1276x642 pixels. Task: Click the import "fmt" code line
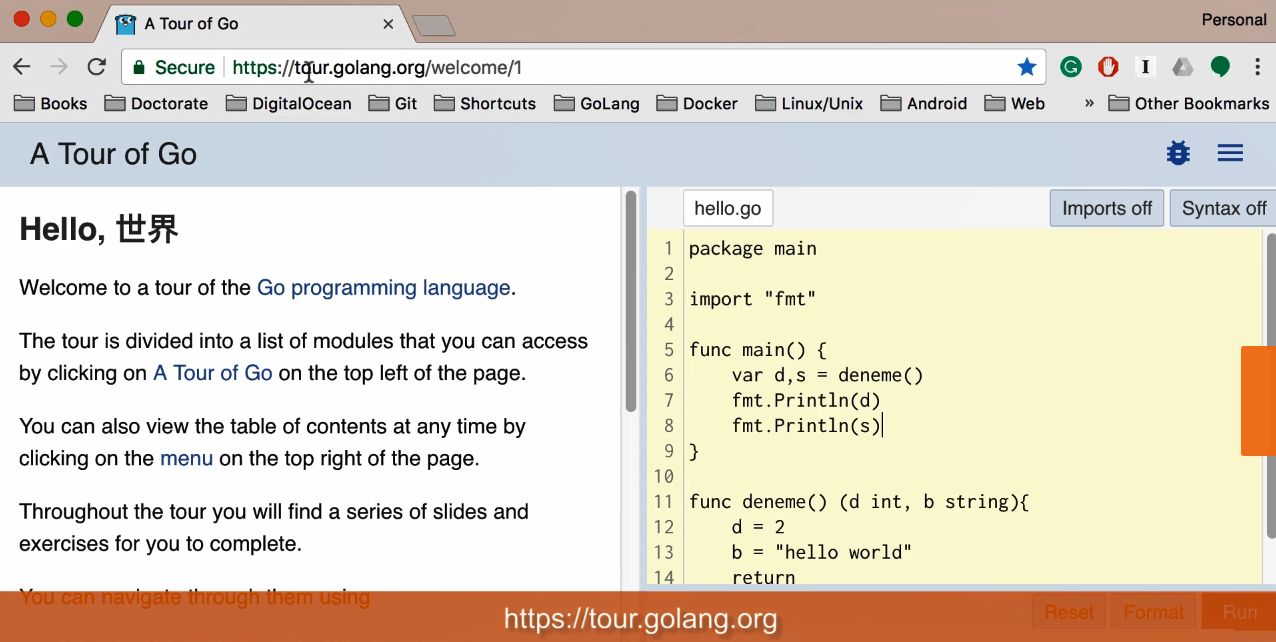753,299
